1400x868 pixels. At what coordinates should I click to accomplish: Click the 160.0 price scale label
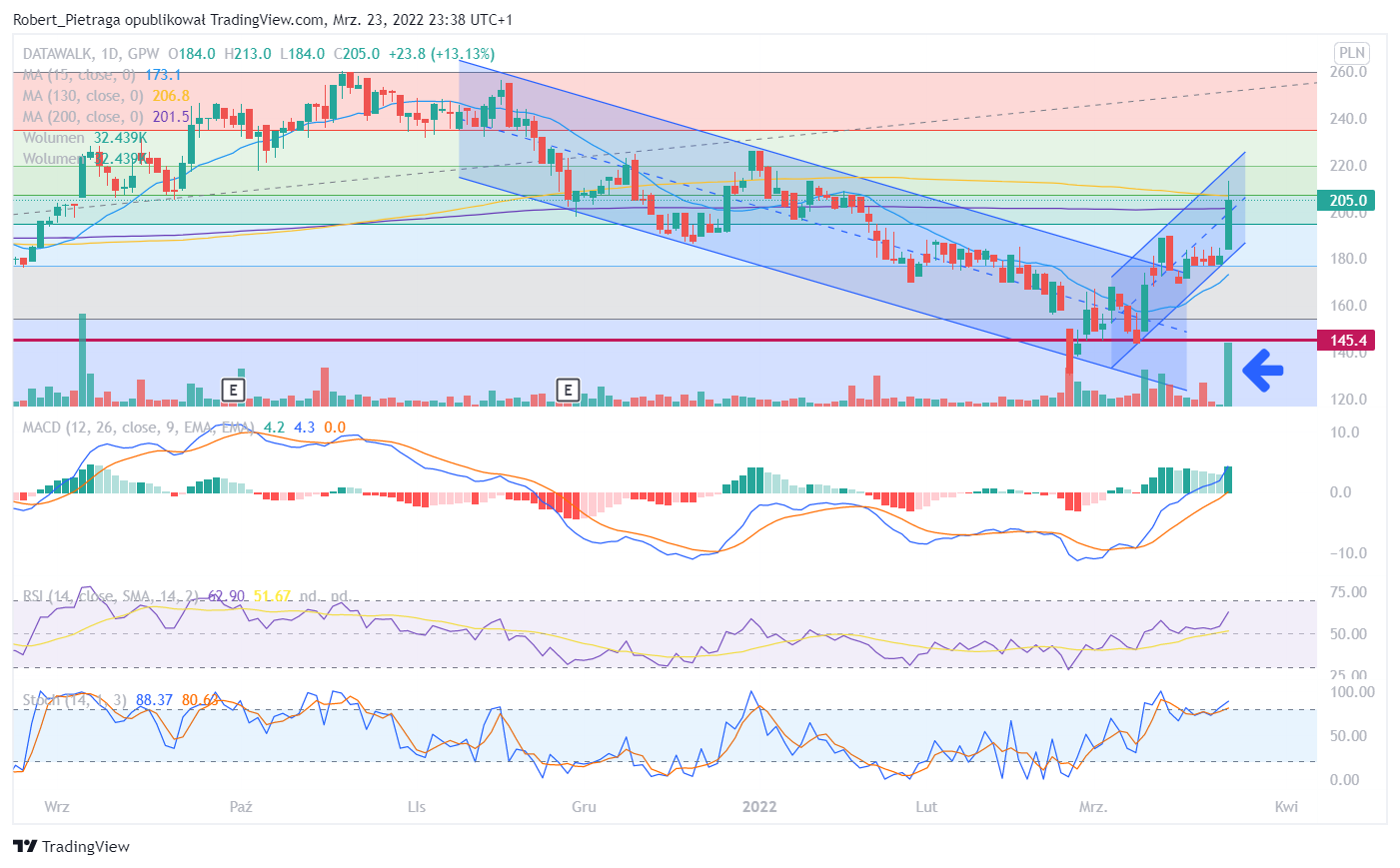1348,306
